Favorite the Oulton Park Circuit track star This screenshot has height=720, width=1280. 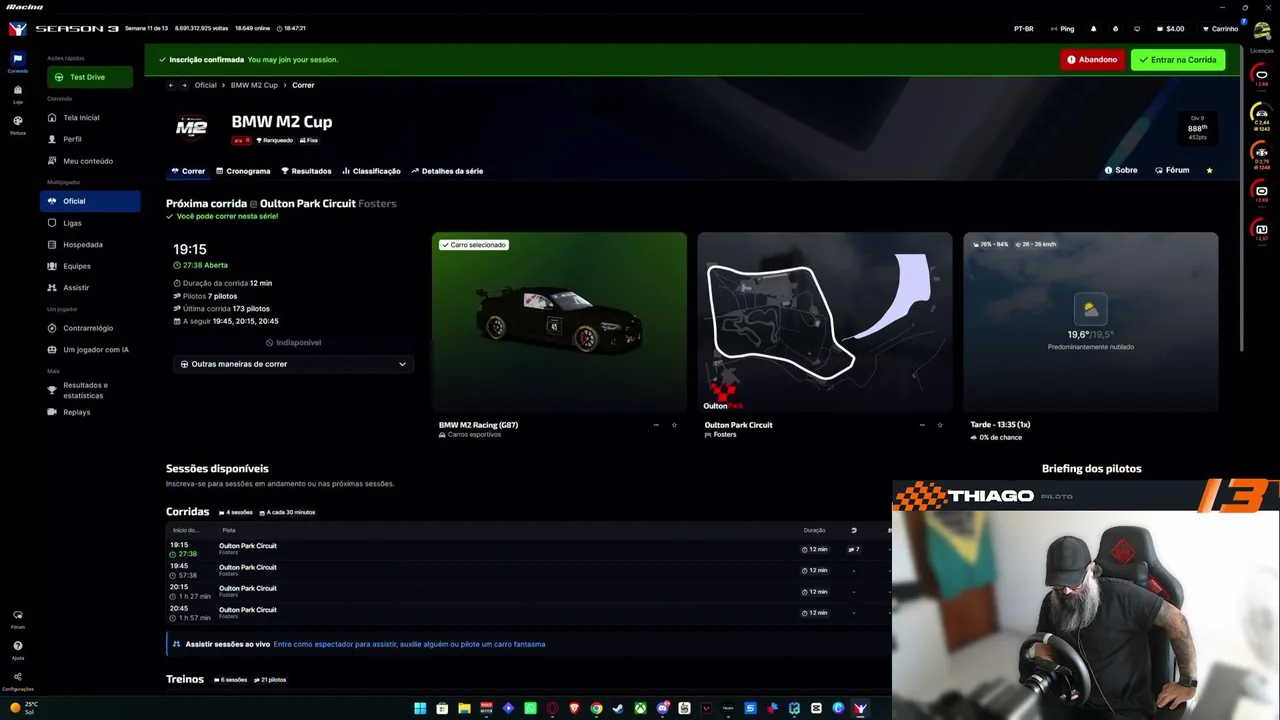pyautogui.click(x=940, y=425)
